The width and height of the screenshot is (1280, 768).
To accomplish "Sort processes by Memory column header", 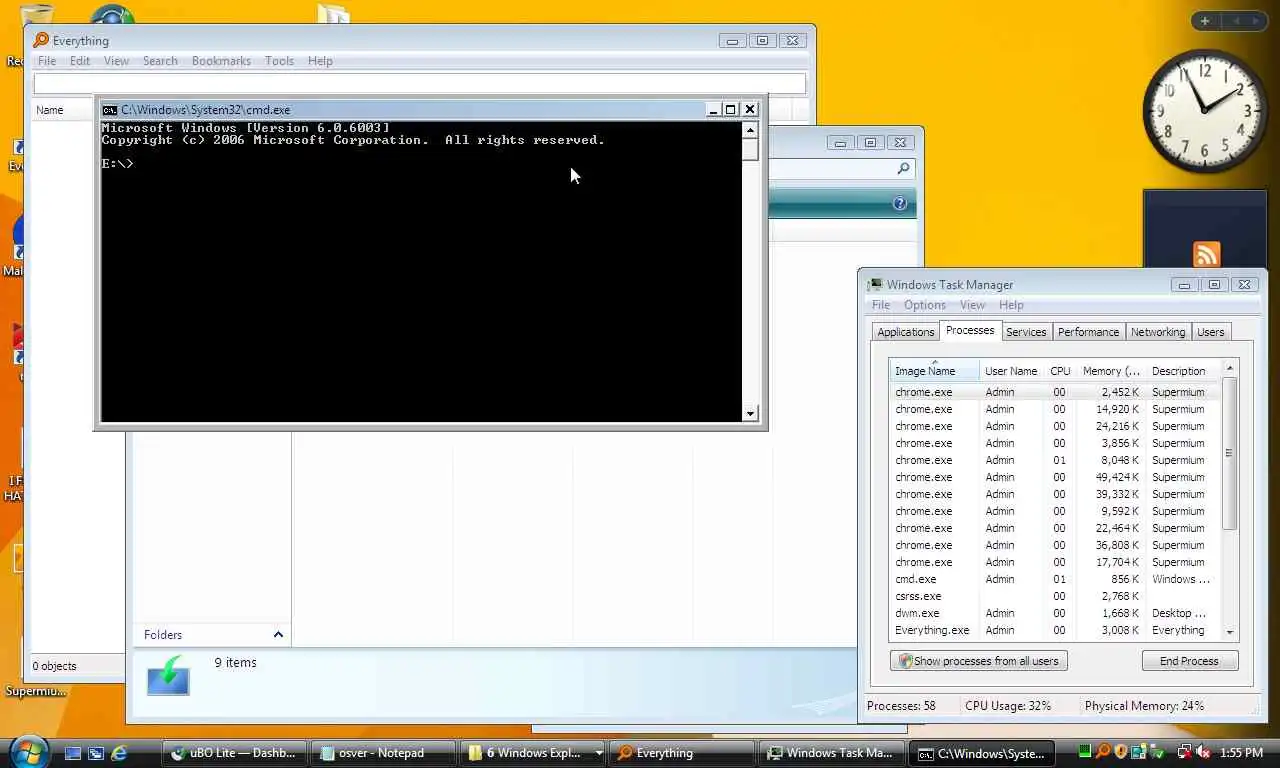I will pyautogui.click(x=1111, y=371).
